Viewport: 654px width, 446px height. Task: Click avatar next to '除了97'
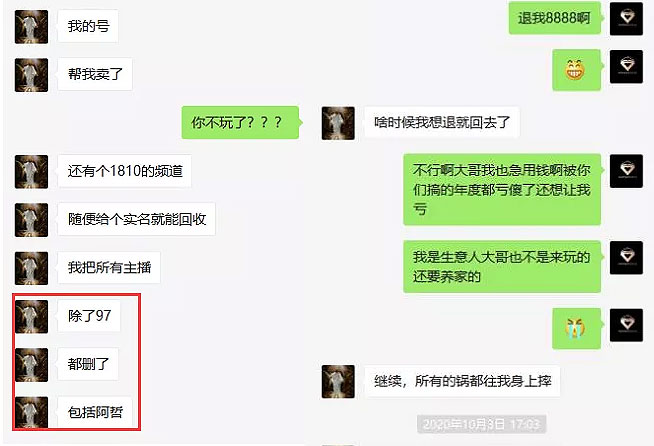(31, 316)
